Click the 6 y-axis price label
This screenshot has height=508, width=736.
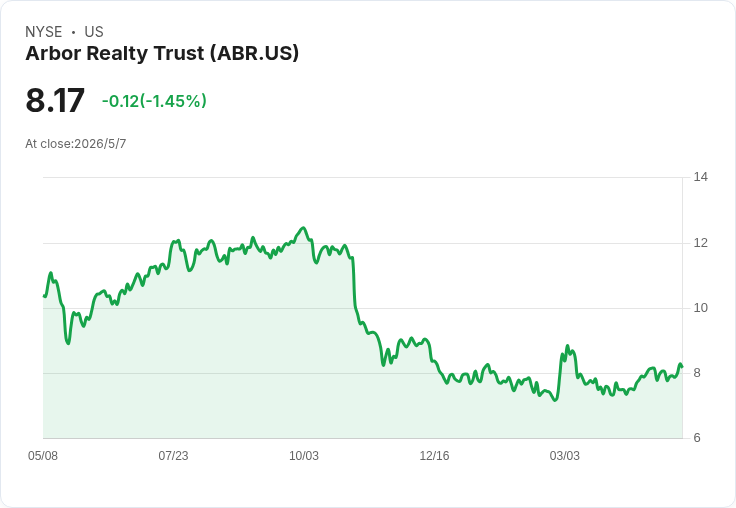click(x=697, y=438)
